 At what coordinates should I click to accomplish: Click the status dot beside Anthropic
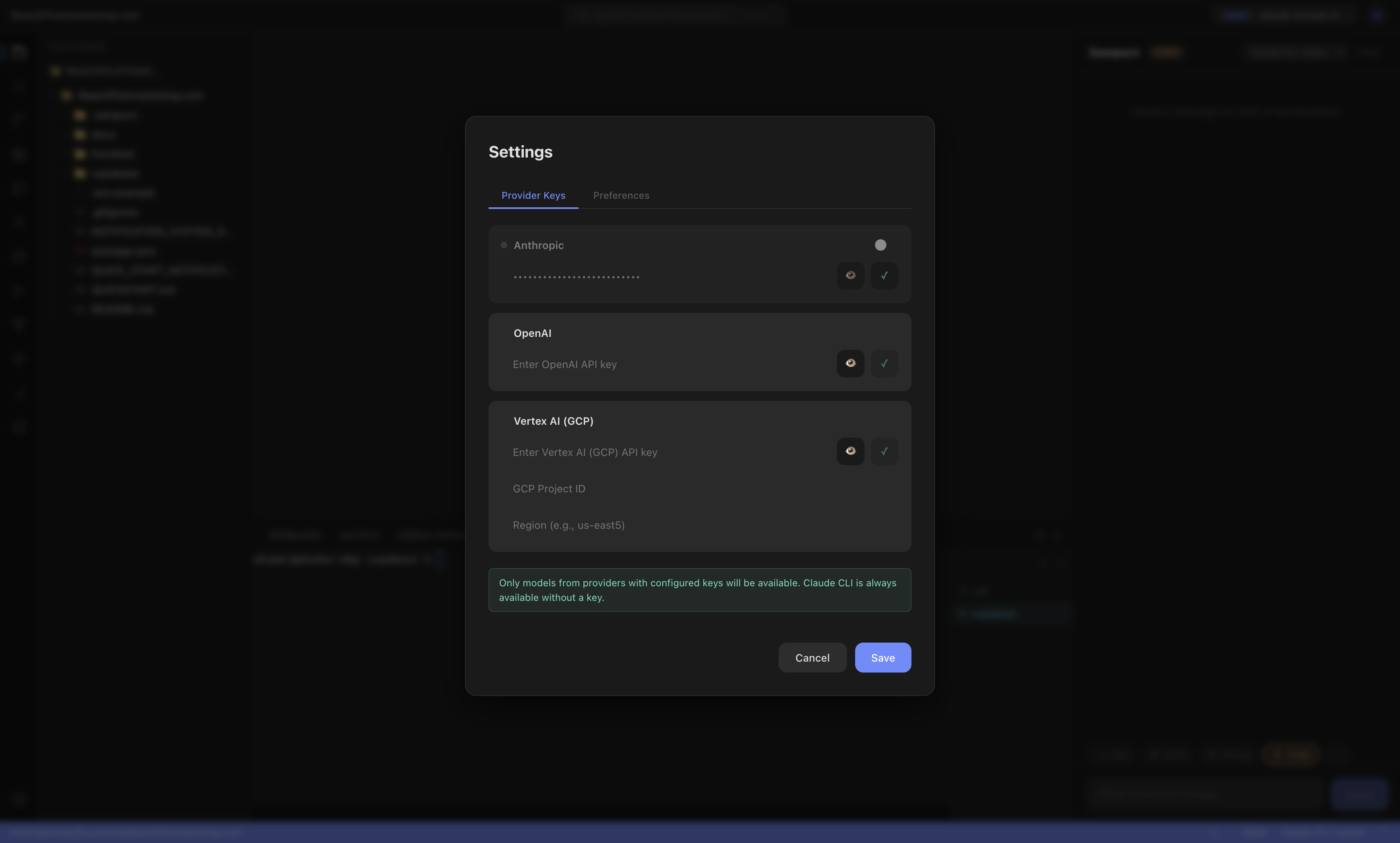click(x=504, y=245)
